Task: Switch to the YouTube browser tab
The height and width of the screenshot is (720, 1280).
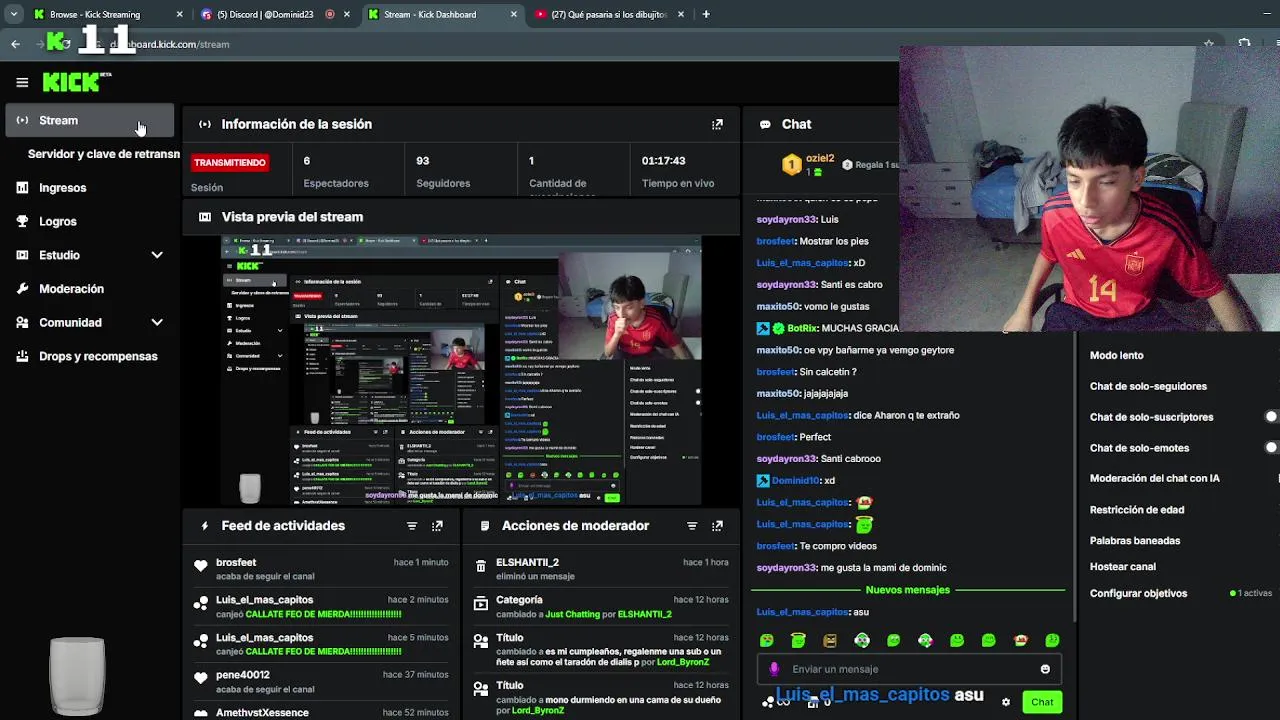Action: coord(610,14)
